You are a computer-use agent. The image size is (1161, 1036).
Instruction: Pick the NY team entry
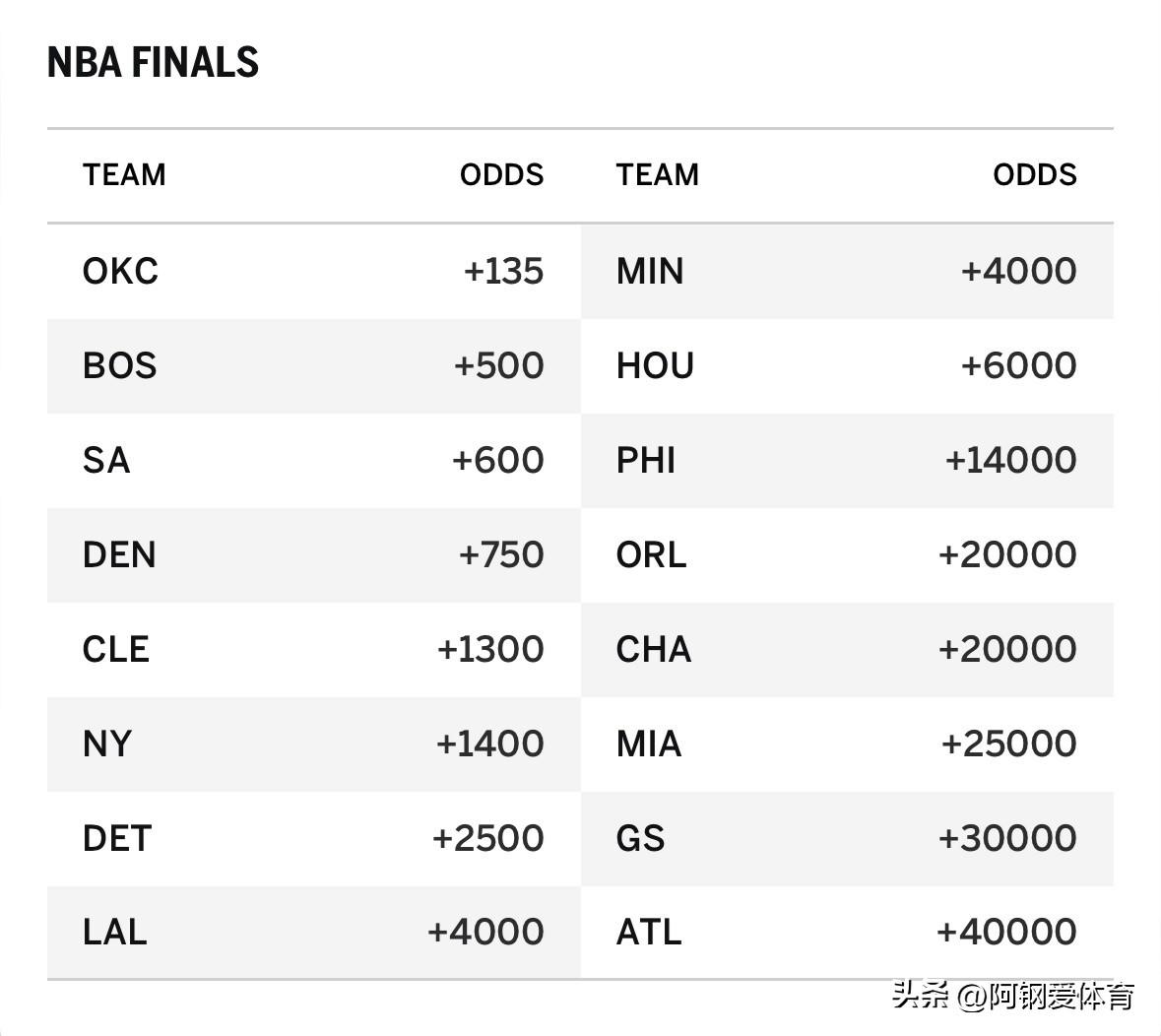106,744
